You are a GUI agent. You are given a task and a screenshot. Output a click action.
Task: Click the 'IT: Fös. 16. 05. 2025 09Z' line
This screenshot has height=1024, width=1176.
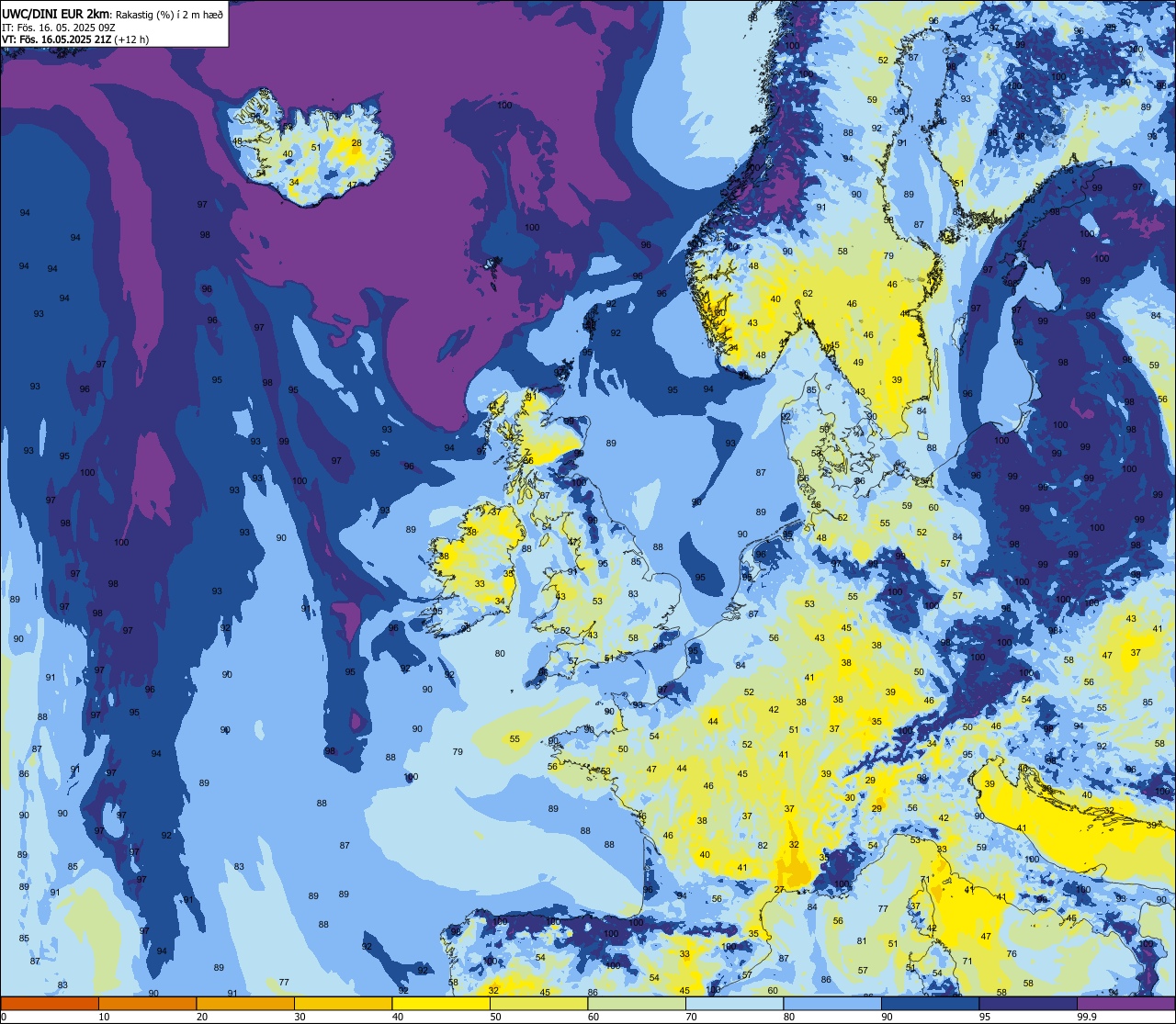click(x=59, y=27)
